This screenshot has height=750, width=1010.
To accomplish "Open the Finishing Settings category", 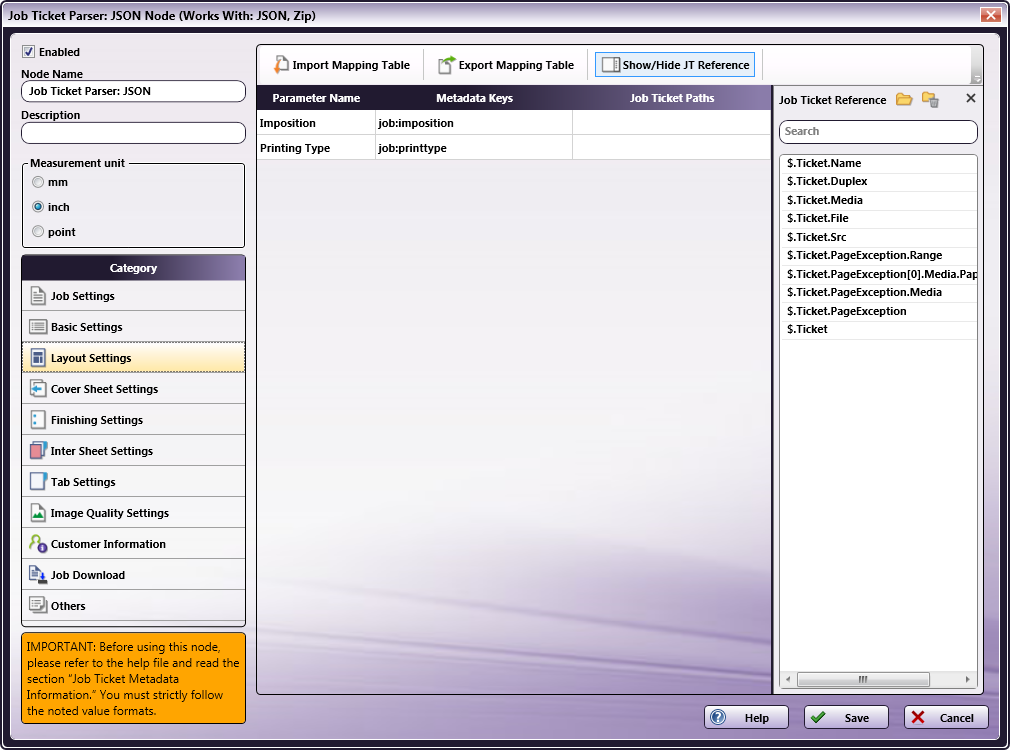I will pyautogui.click(x=133, y=419).
